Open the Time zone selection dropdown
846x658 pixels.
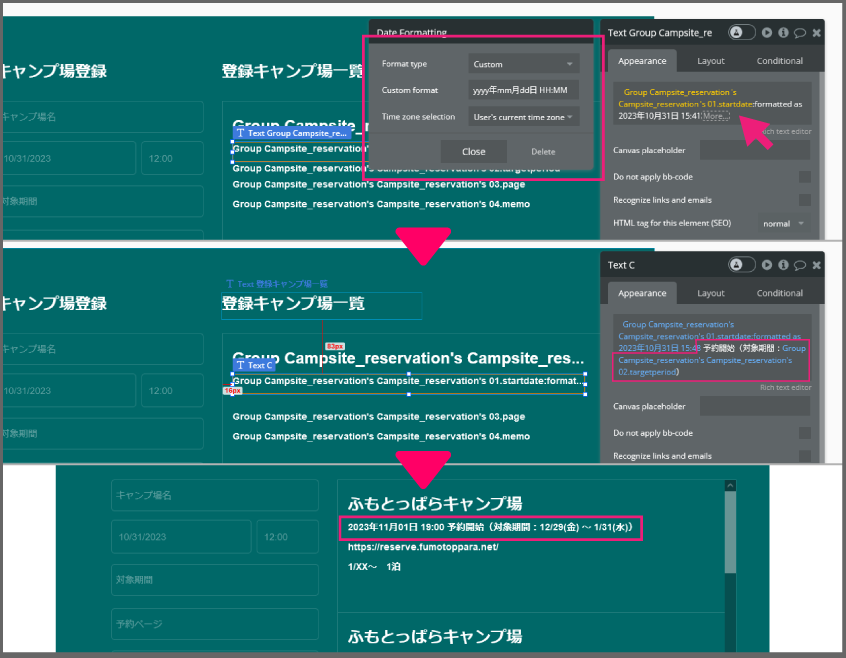click(x=523, y=116)
